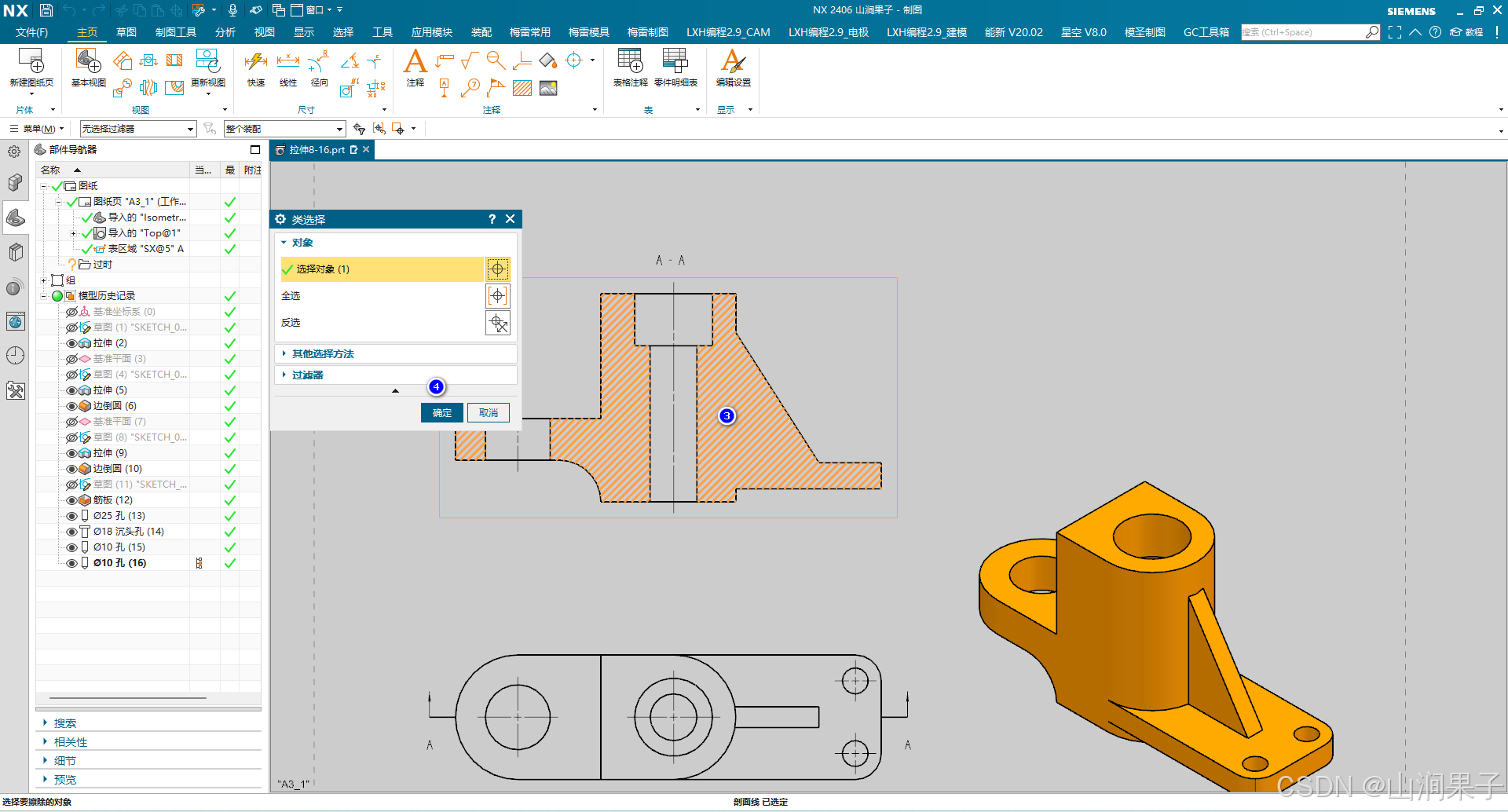
Task: Toggle visibility of Ø18 沉头孔 (14) feature
Action: 71,532
